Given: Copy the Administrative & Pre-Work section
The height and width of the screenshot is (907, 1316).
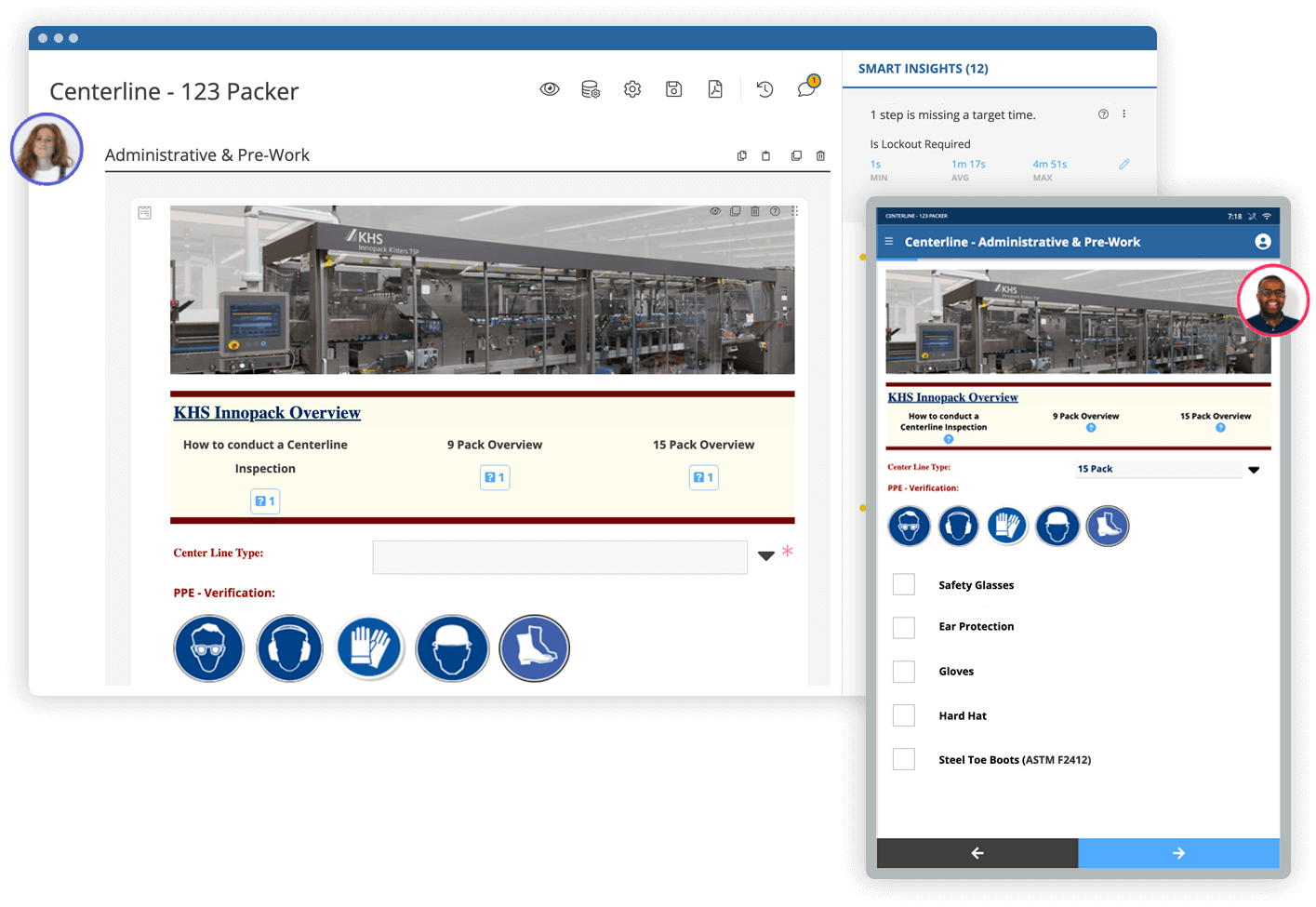Looking at the screenshot, I should 741,155.
